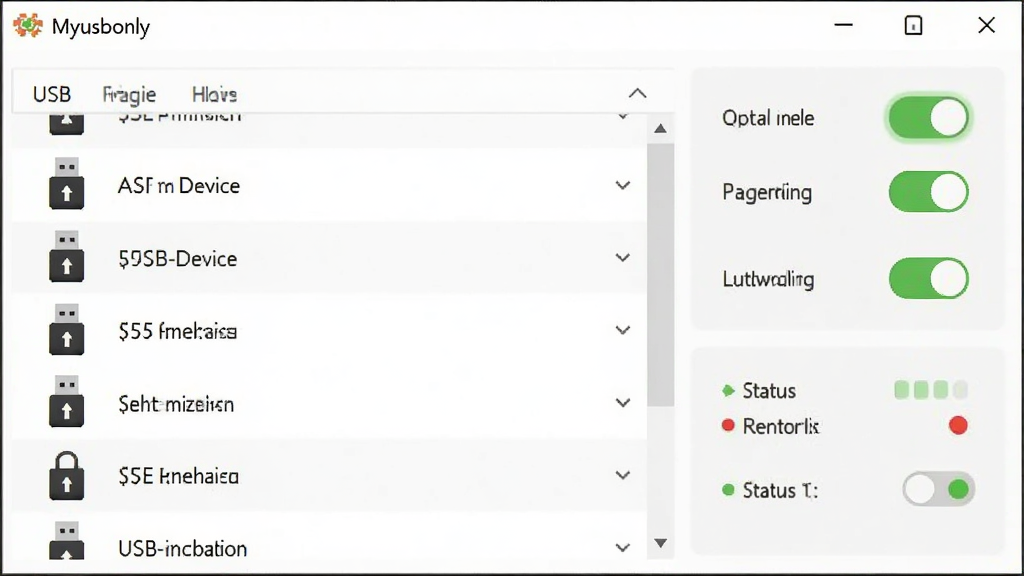Open the Fragie tab
This screenshot has width=1024, height=576.
pos(129,95)
